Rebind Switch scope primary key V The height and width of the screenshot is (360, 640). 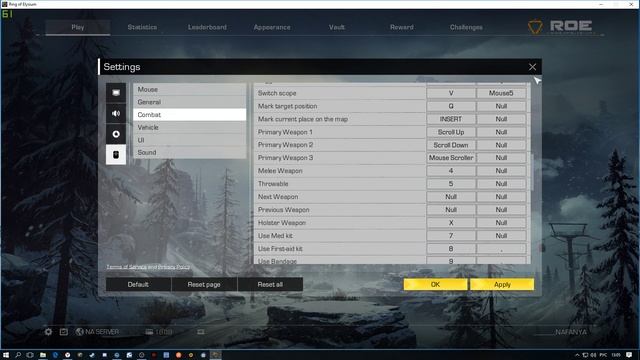click(x=451, y=93)
